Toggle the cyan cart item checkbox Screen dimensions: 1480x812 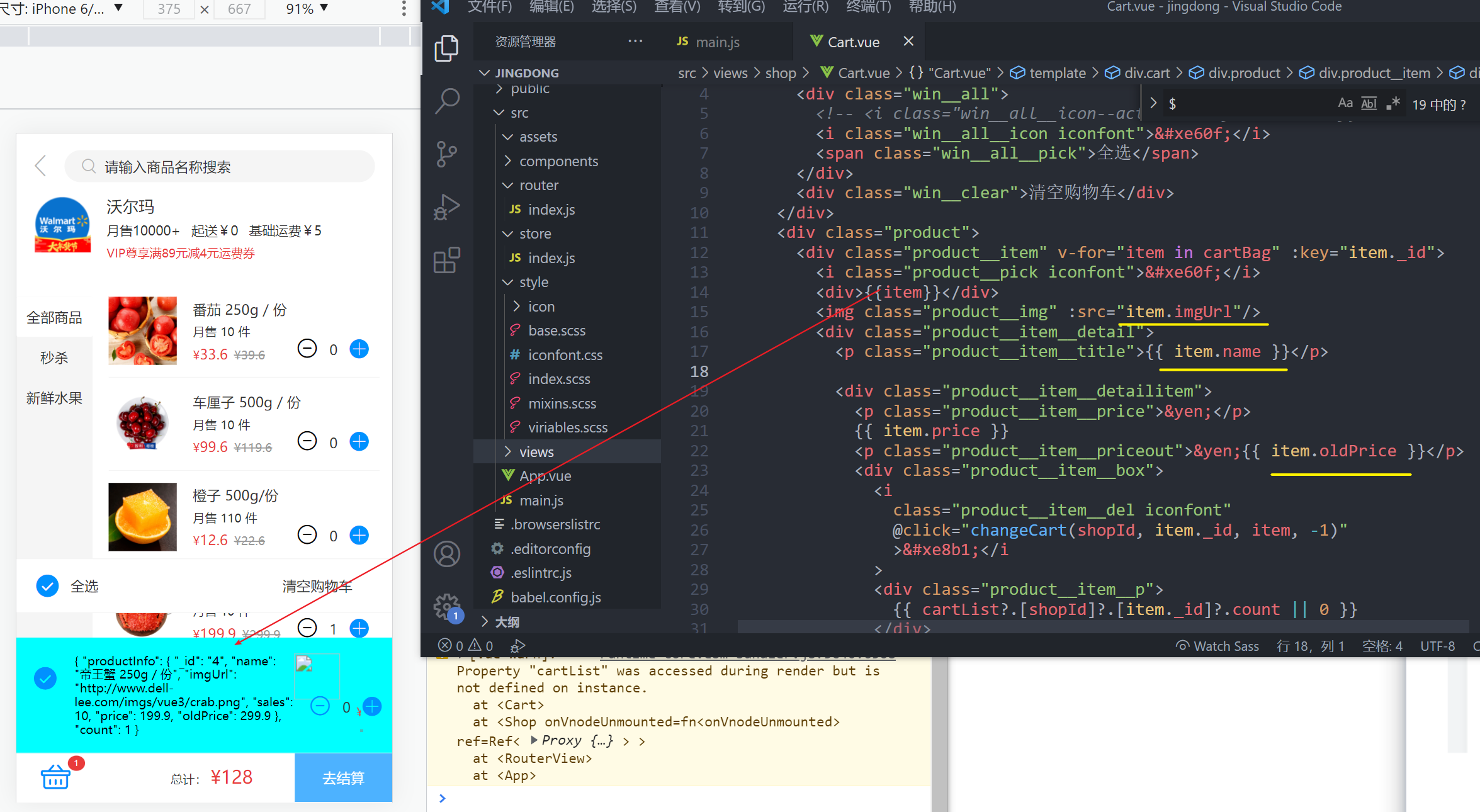(45, 679)
